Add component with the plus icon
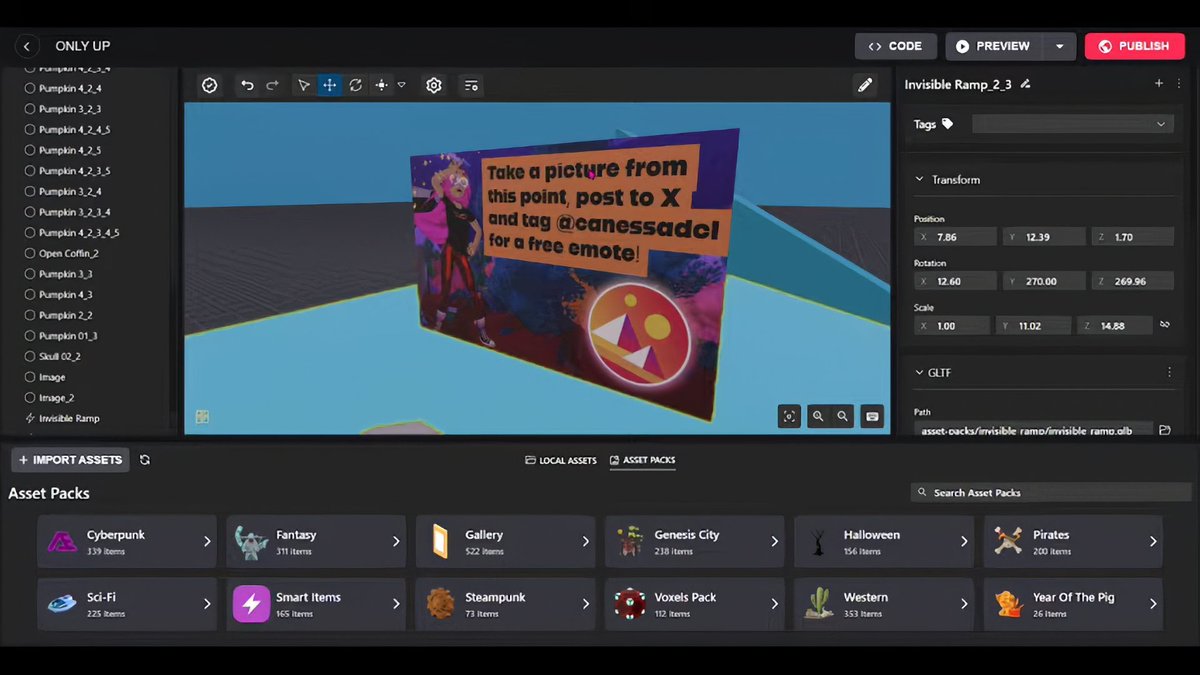The height and width of the screenshot is (675, 1200). pyautogui.click(x=1159, y=84)
